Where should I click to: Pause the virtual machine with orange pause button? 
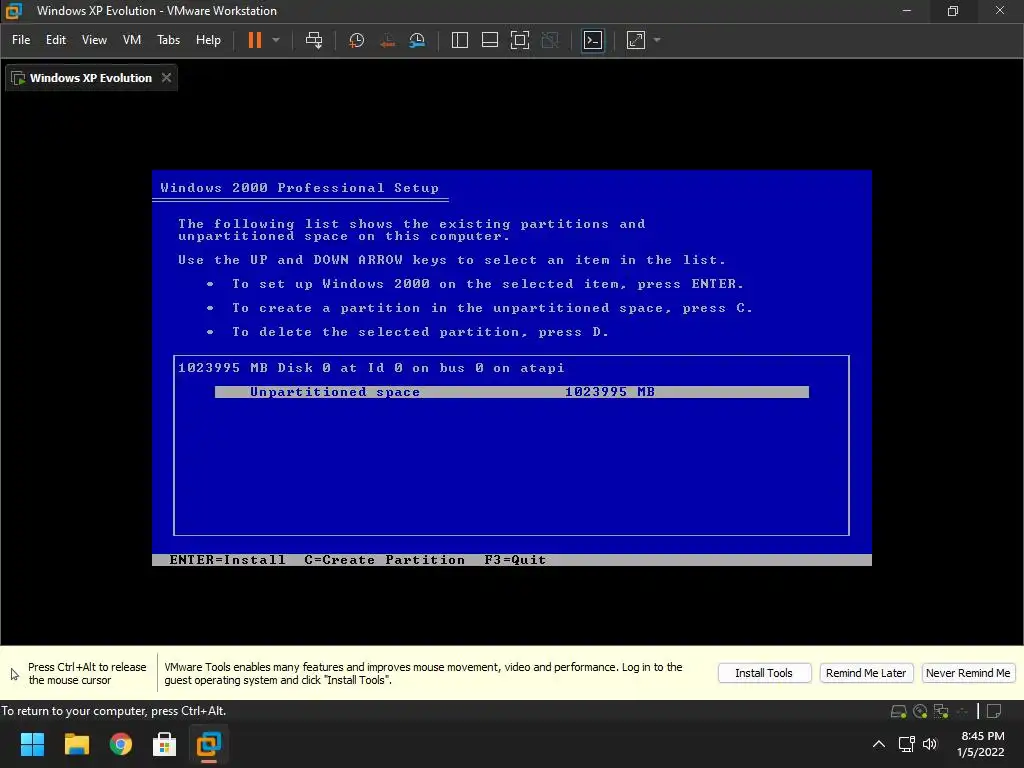[255, 40]
